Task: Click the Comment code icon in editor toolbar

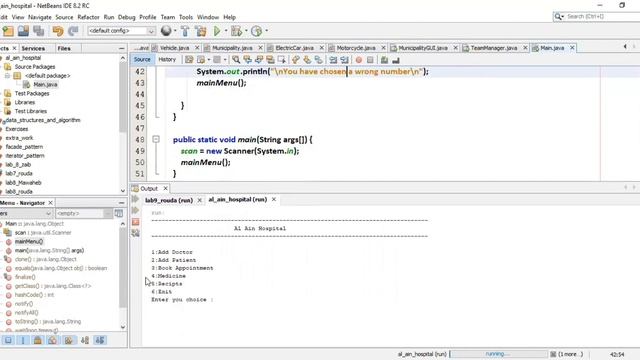Action: [x=384, y=60]
